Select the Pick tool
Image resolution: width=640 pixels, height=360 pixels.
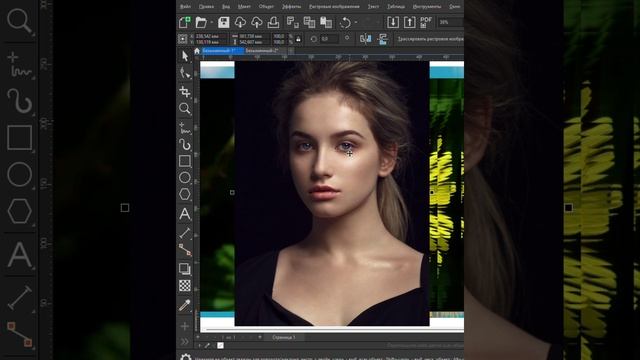pos(185,56)
